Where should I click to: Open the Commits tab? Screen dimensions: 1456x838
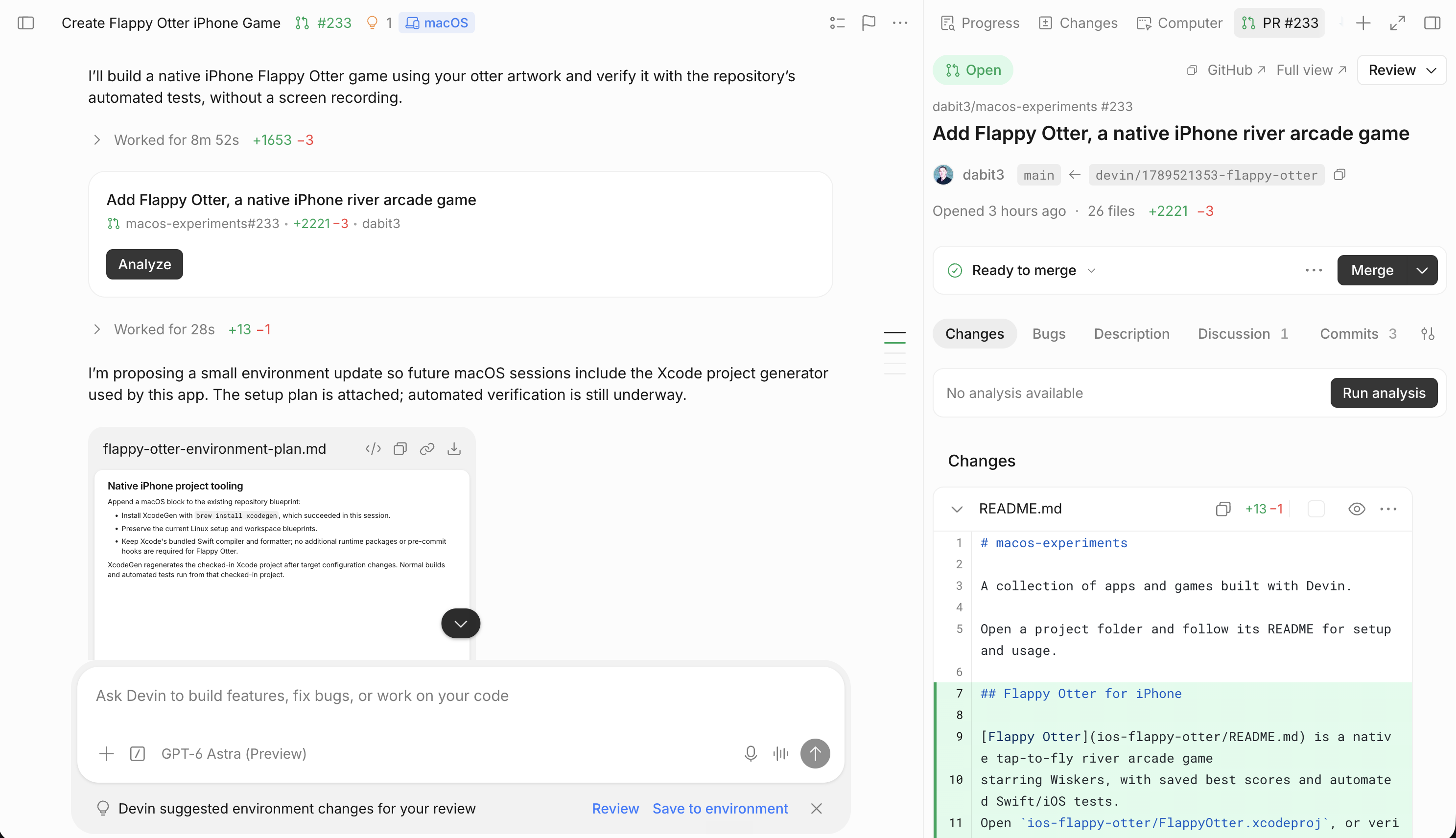[1358, 334]
